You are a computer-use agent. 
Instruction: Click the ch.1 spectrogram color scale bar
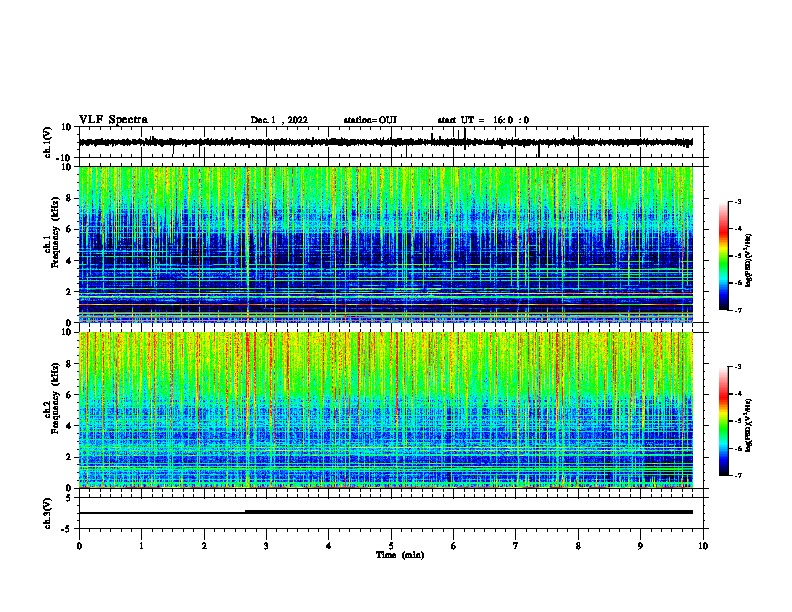(723, 256)
